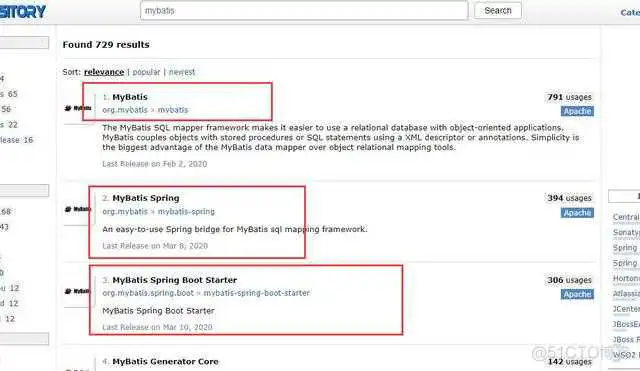
Task: Open 394 usages of MyBatis Spring
Action: coord(569,198)
